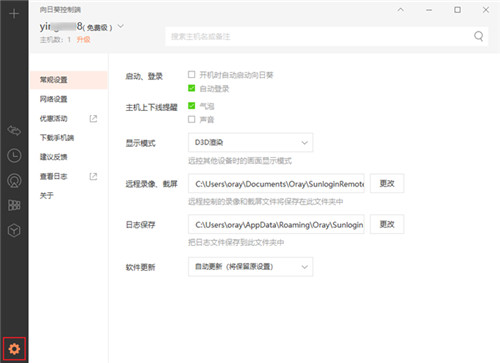This screenshot has height=363, width=500.
Task: Click 更改 next to the recording path
Action: [x=387, y=183]
